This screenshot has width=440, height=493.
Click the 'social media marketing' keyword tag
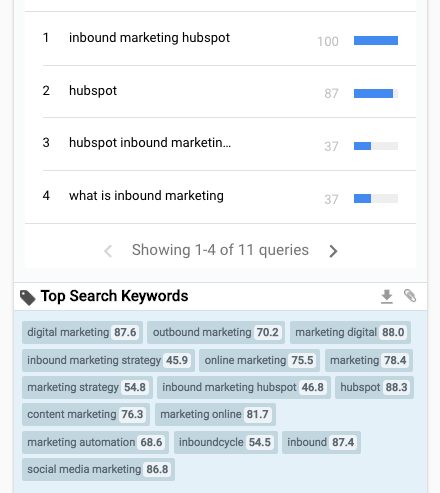[98, 469]
